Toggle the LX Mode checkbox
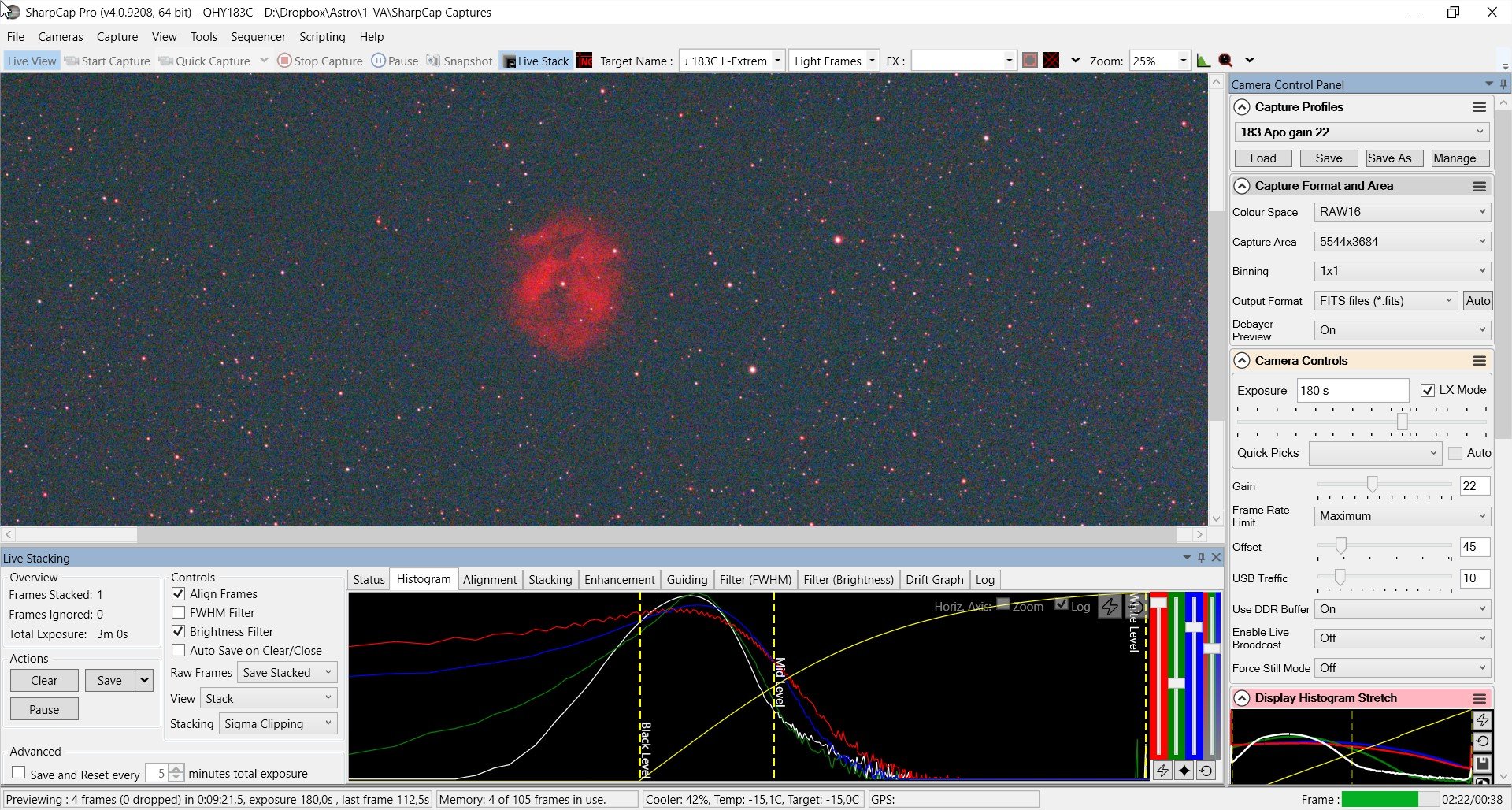Image resolution: width=1512 pixels, height=810 pixels. tap(1427, 390)
